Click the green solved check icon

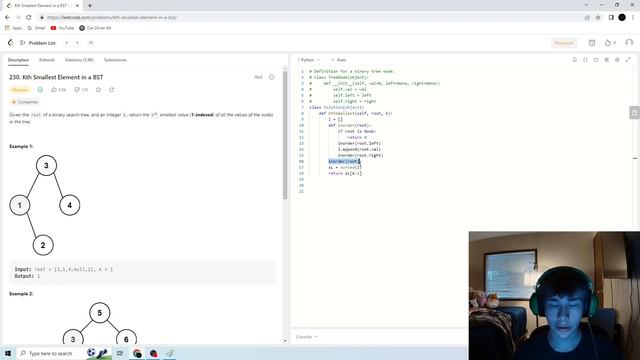(40, 90)
